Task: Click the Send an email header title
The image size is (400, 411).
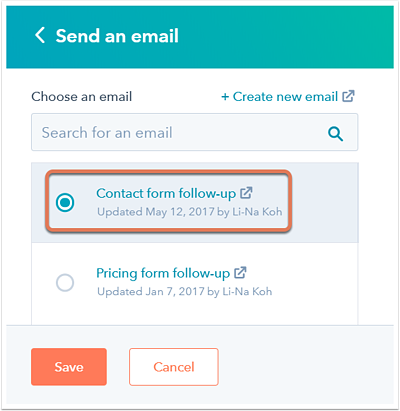Action: pyautogui.click(x=117, y=36)
